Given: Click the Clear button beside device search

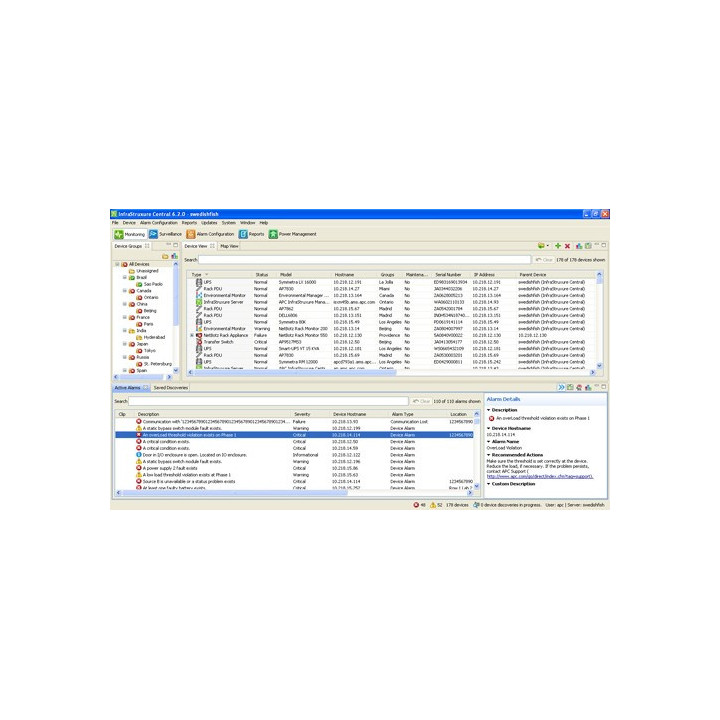Looking at the screenshot, I should click(544, 260).
